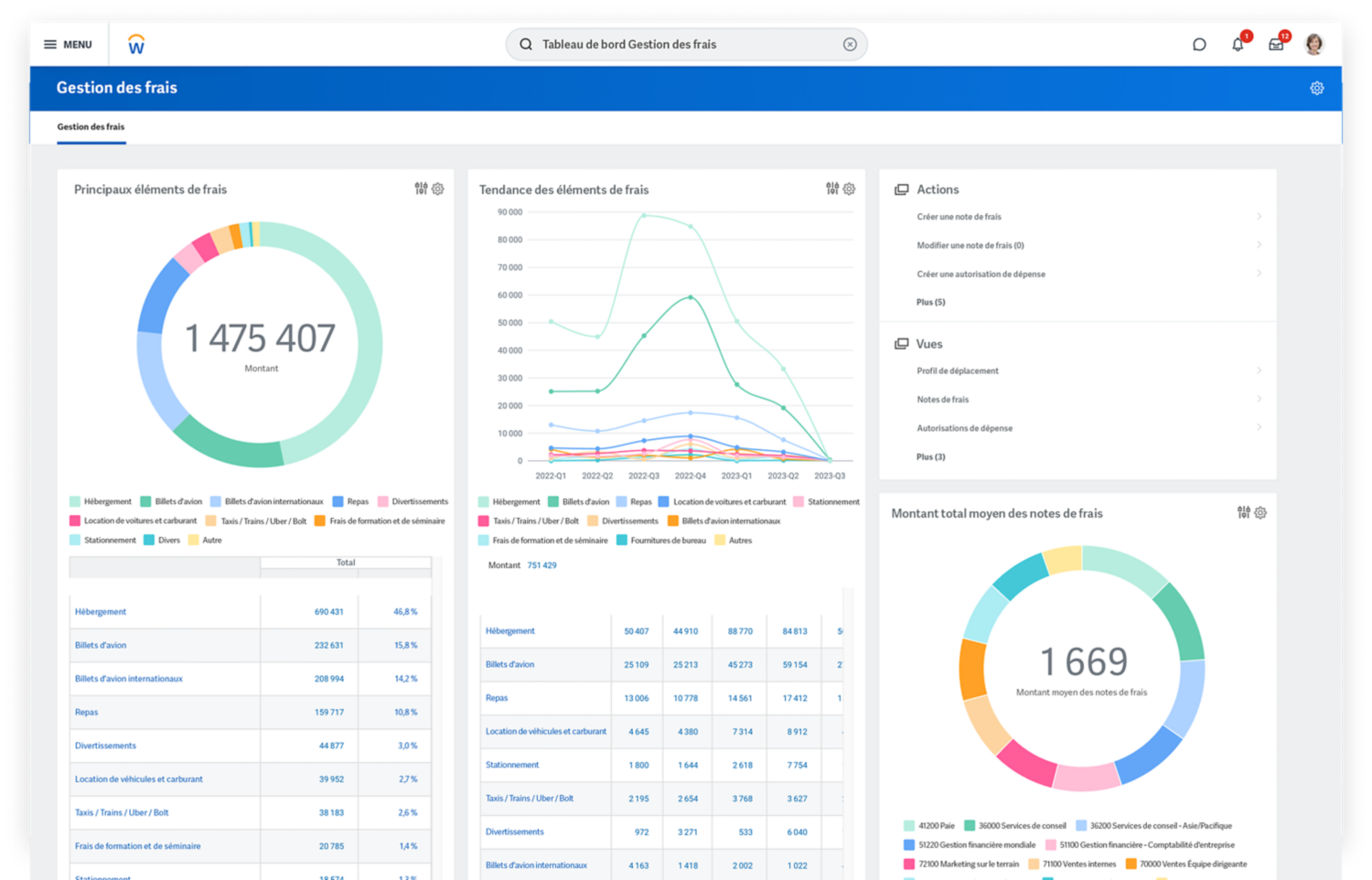The width and height of the screenshot is (1372, 880).
Task: Open 'Notes de frais' view
Action: (x=942, y=399)
